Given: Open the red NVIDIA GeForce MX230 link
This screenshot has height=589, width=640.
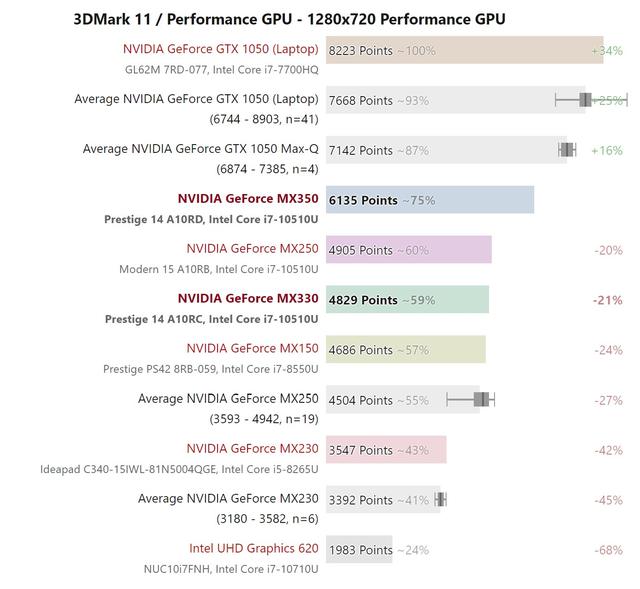Looking at the screenshot, I should point(252,449).
